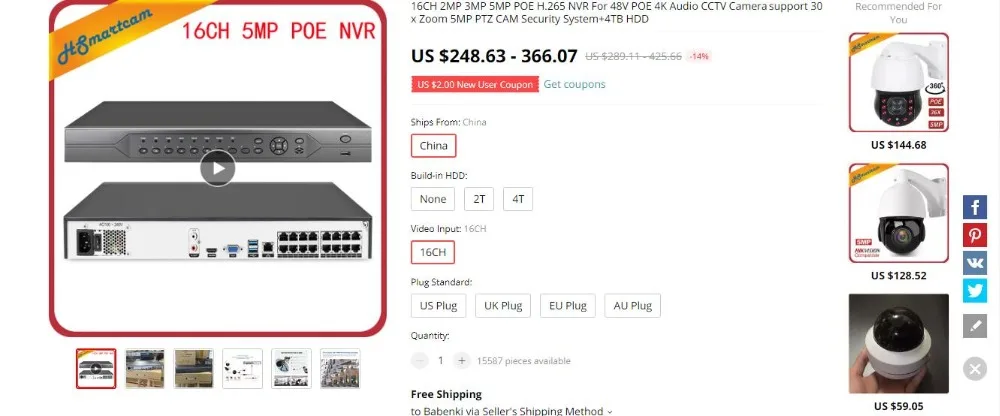The width and height of the screenshot is (1000, 416).
Task: Increase quantity with the plus button
Action: pyautogui.click(x=462, y=360)
